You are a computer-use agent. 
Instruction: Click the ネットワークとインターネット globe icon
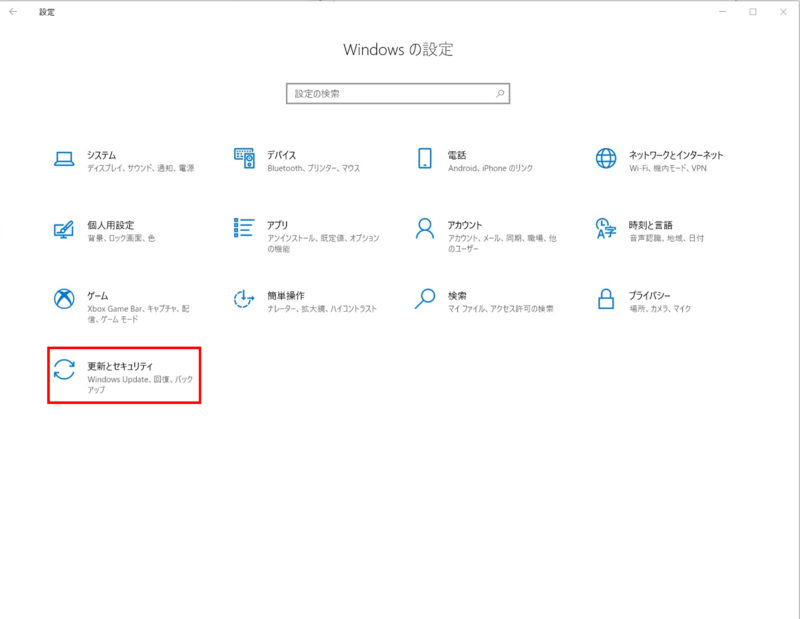(x=606, y=158)
